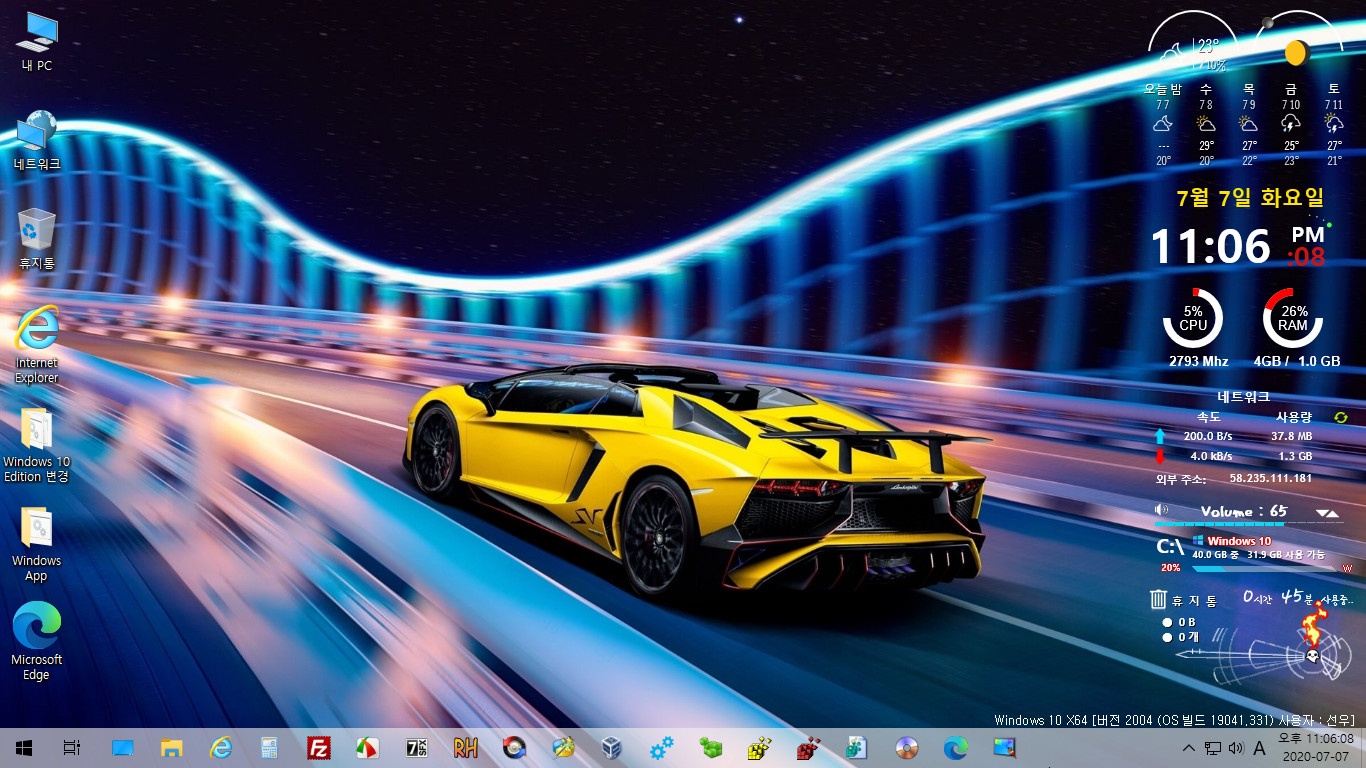Toggle the IME input mode A indicator
The image size is (1366, 768).
click(1259, 748)
